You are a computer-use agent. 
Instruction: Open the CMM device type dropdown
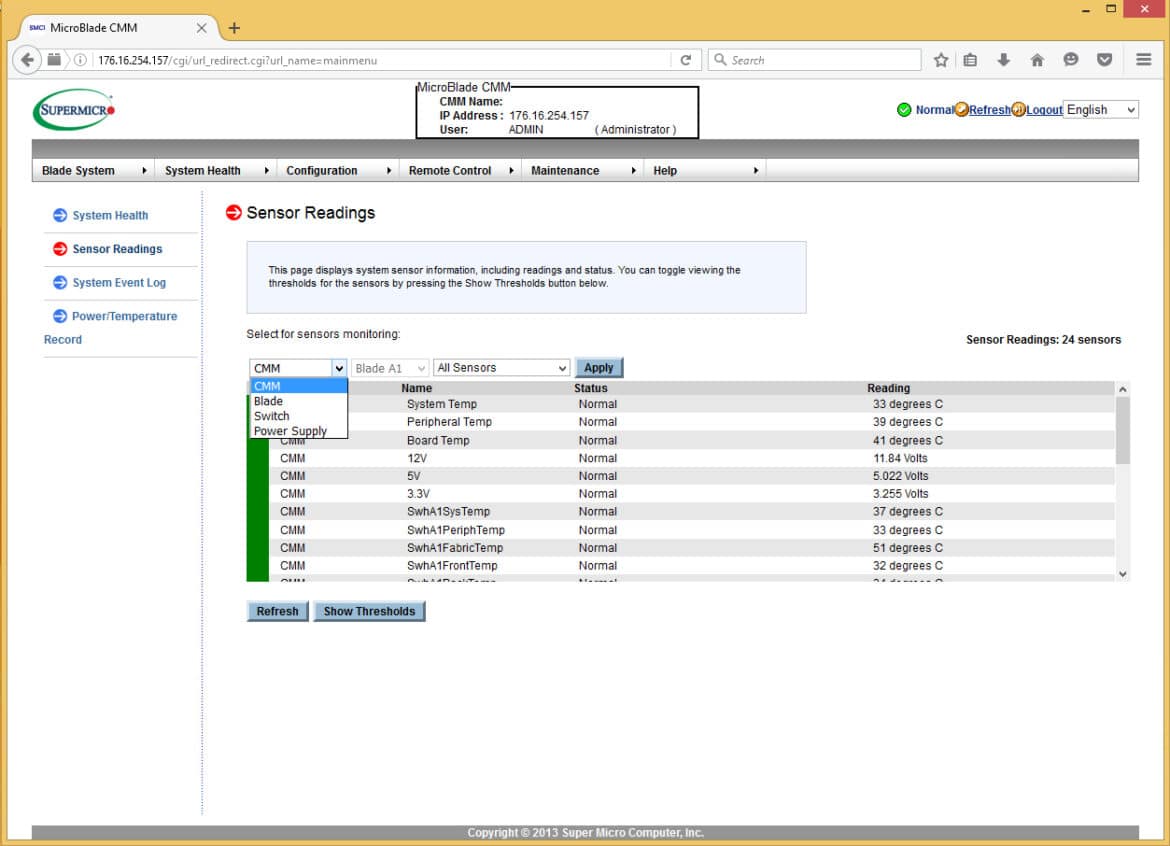coord(298,368)
